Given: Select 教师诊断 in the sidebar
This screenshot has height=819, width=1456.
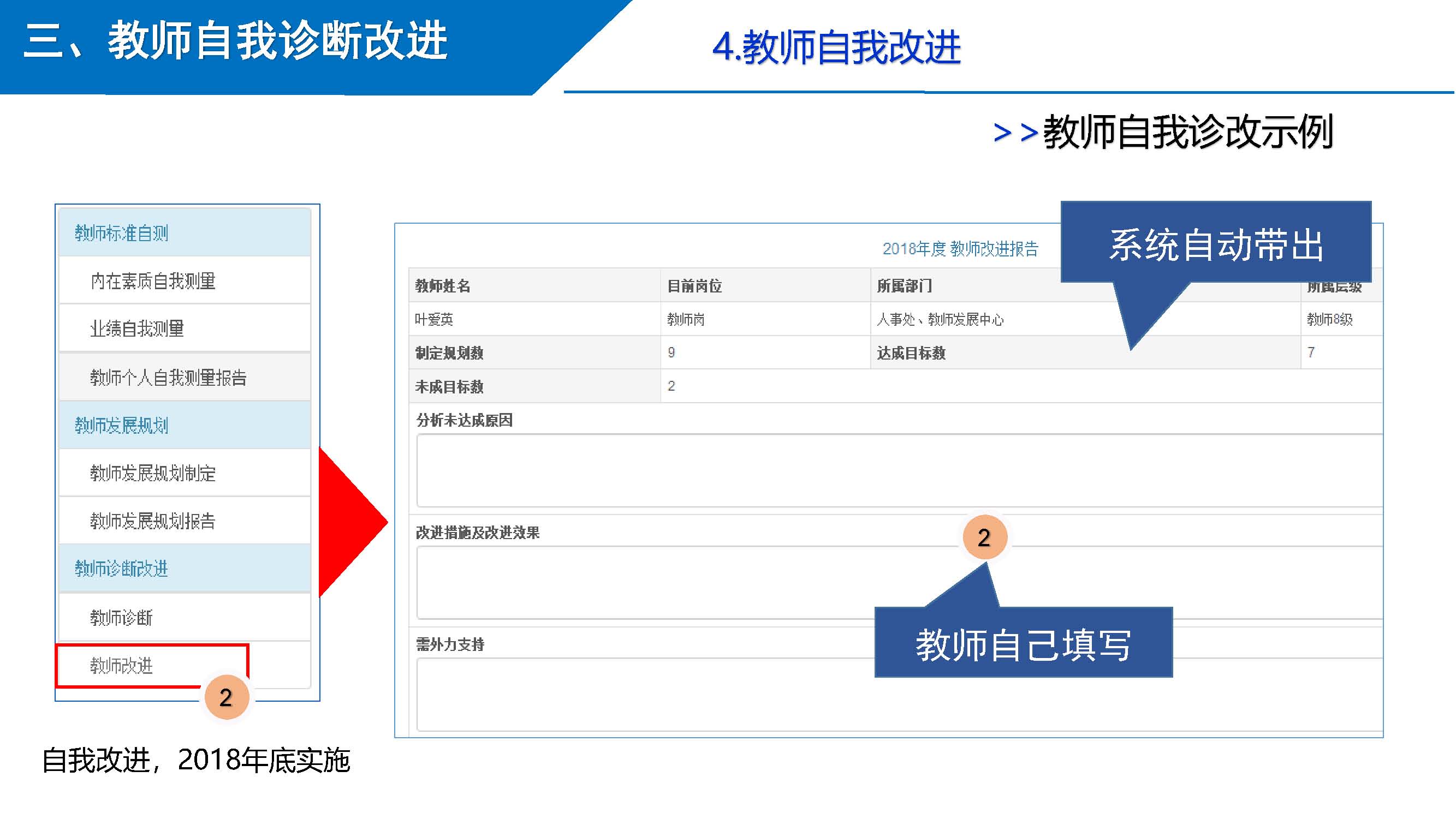Looking at the screenshot, I should pos(122,617).
